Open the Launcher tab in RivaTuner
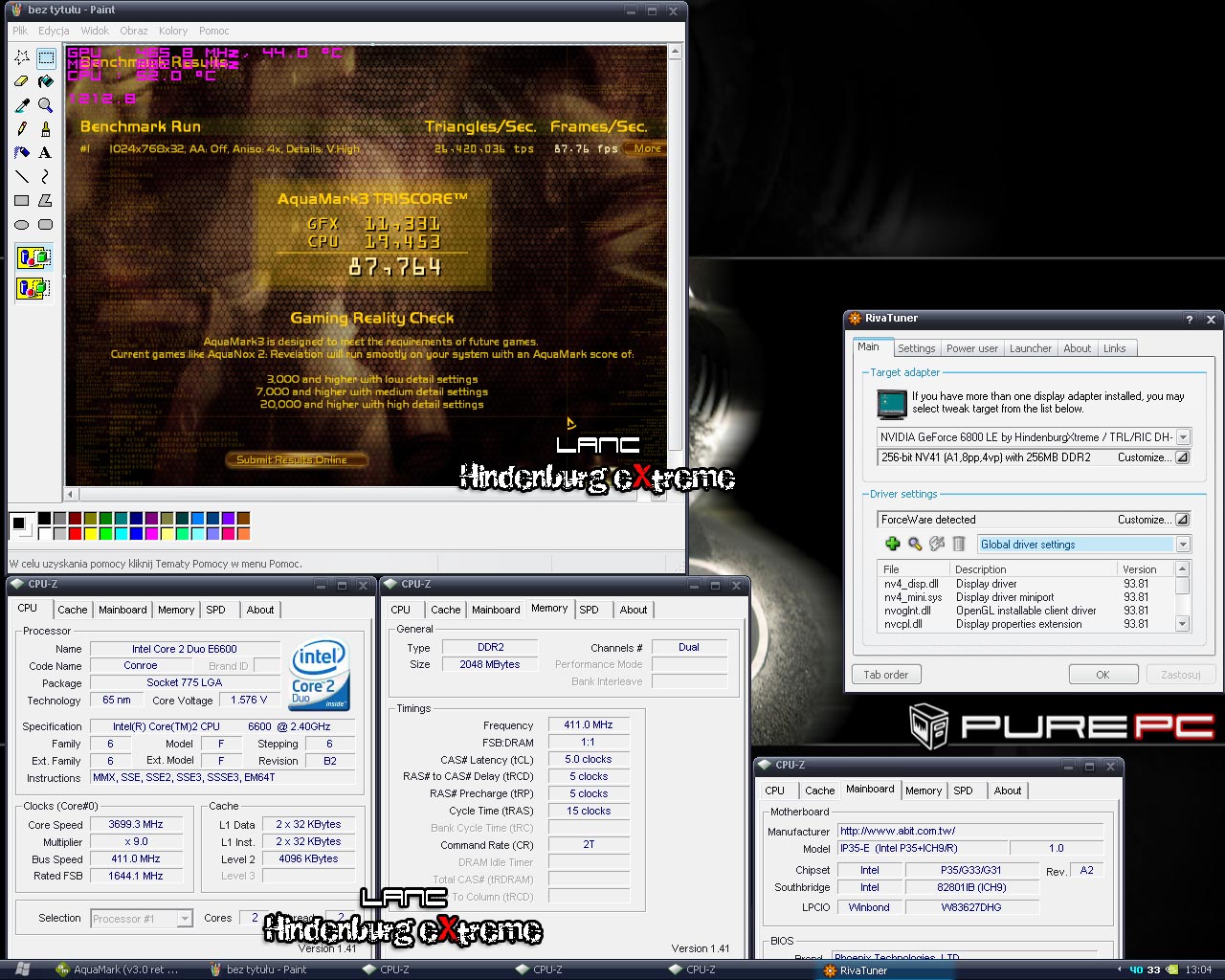 1031,348
